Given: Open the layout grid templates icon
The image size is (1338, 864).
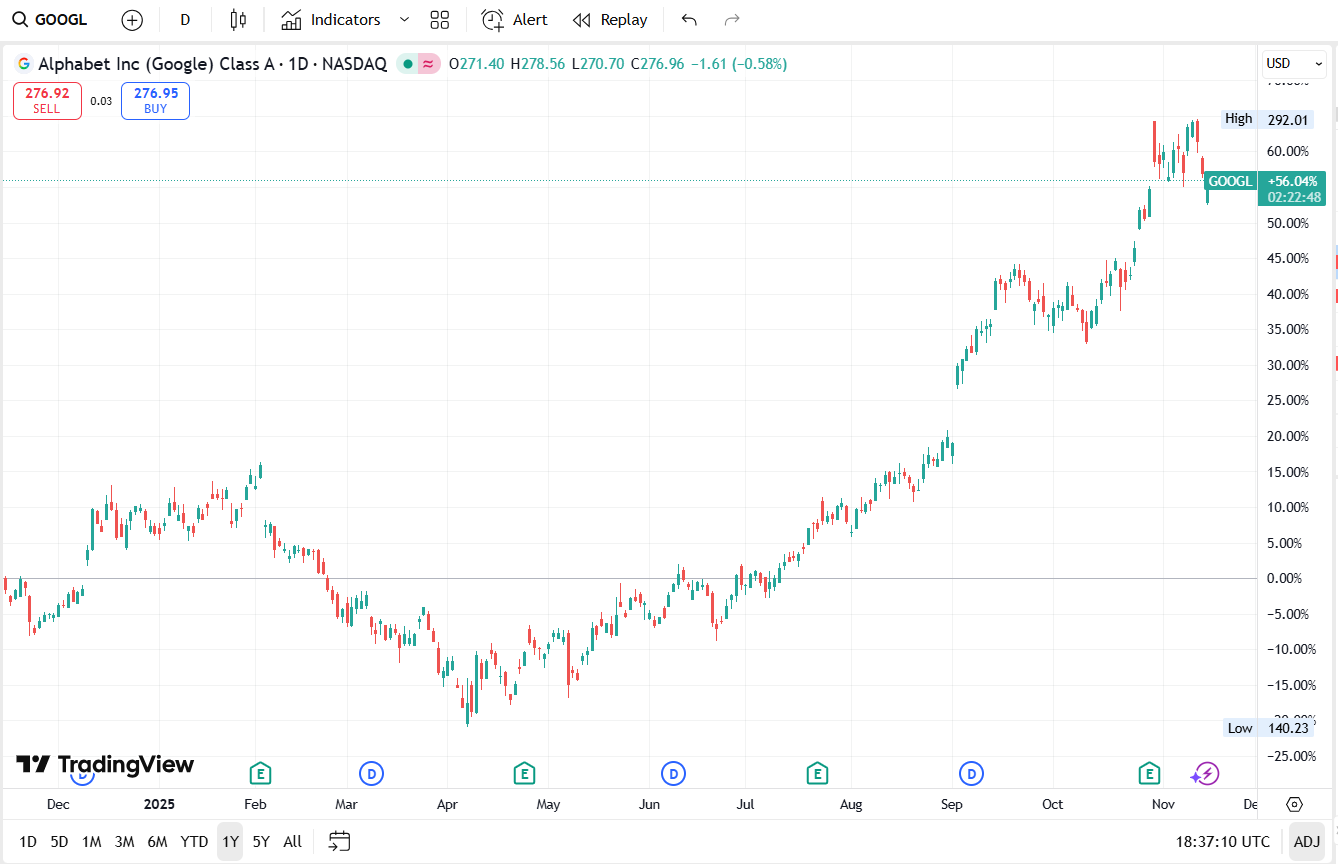Looking at the screenshot, I should (439, 20).
